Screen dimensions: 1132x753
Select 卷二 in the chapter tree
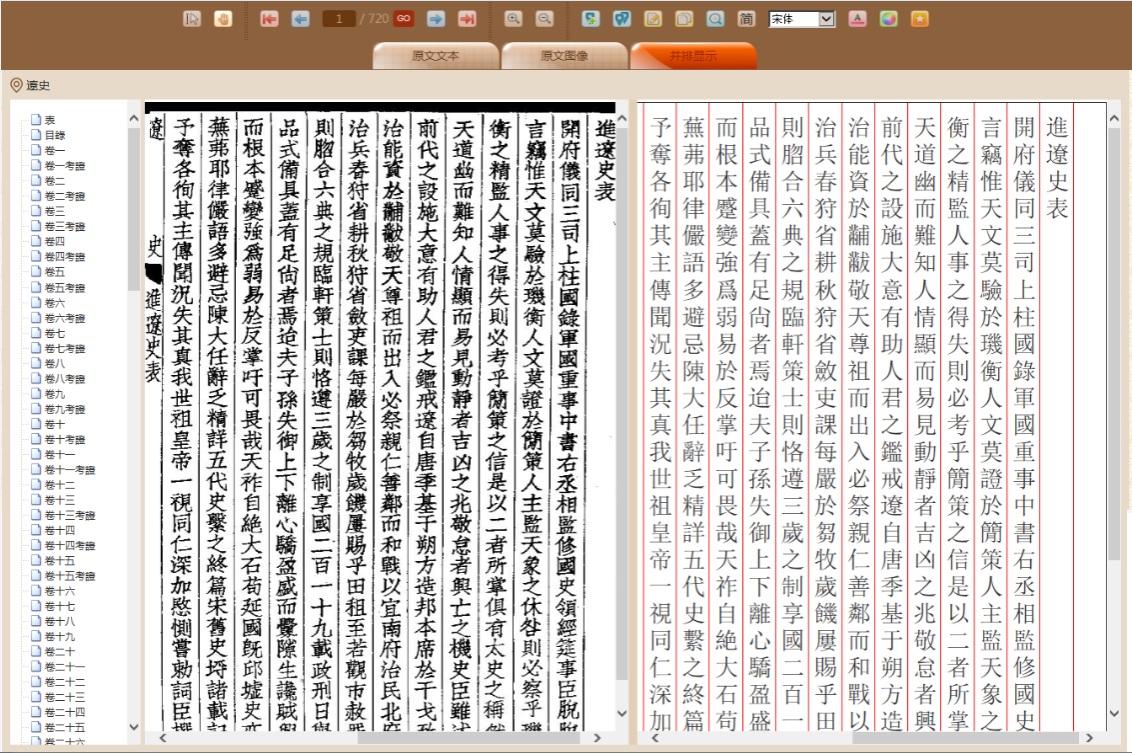click(x=55, y=180)
